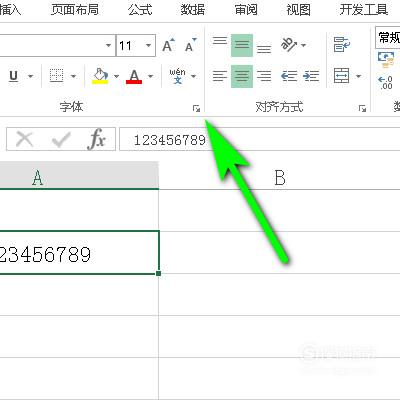Toggle underline formatting
Image resolution: width=400 pixels, height=400 pixels.
pos(13,76)
